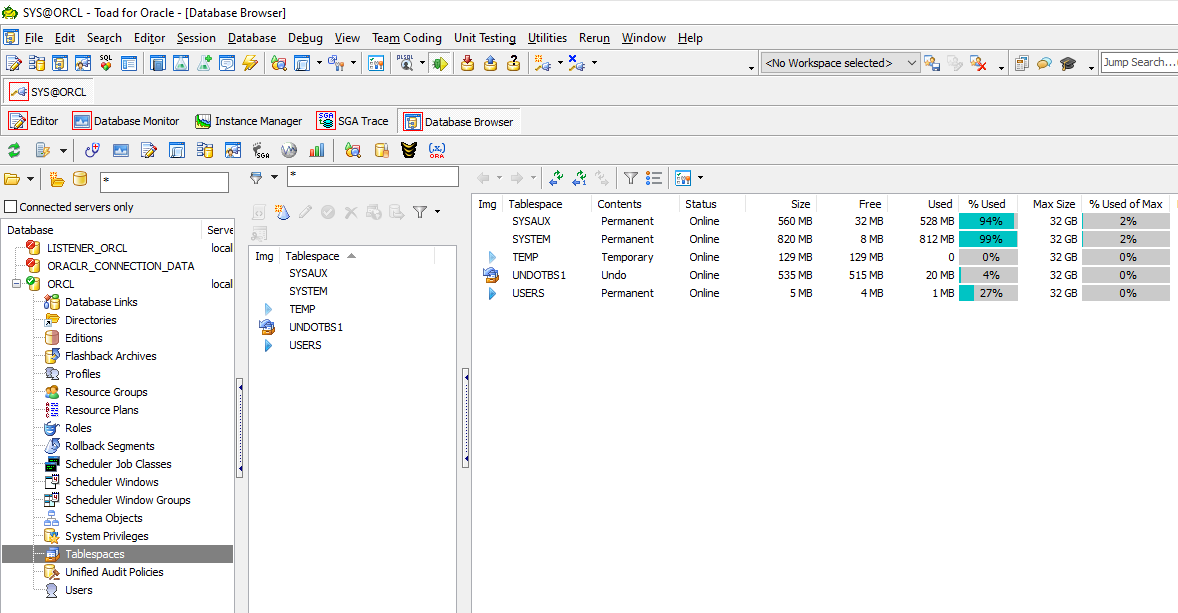Click the filter funnel icon above grid
This screenshot has width=1178, height=613.
coord(631,178)
